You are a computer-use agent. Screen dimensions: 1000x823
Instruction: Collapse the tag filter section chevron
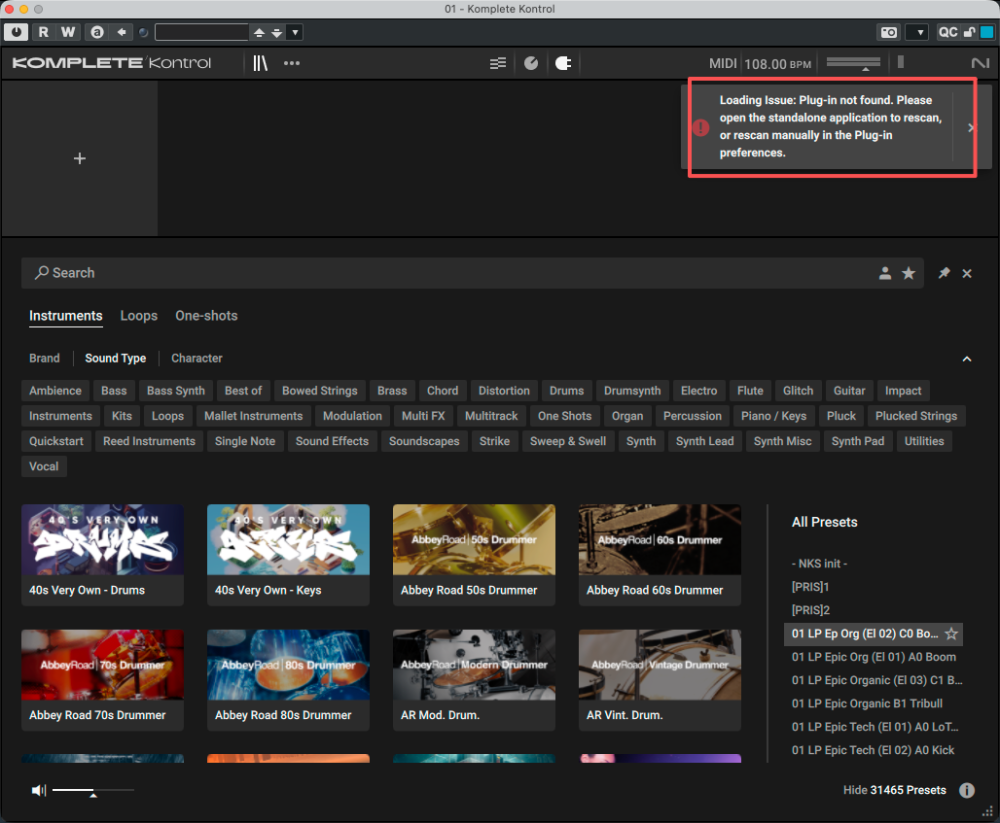click(x=967, y=359)
